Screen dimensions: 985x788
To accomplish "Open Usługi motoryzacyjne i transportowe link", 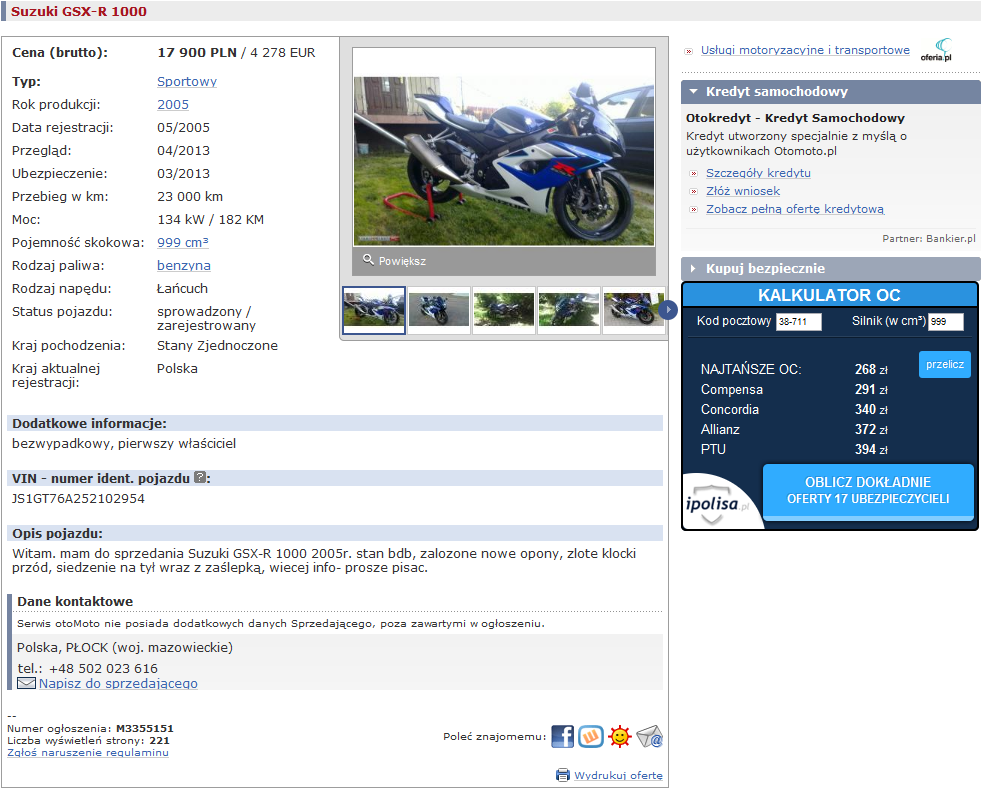I will (x=805, y=50).
